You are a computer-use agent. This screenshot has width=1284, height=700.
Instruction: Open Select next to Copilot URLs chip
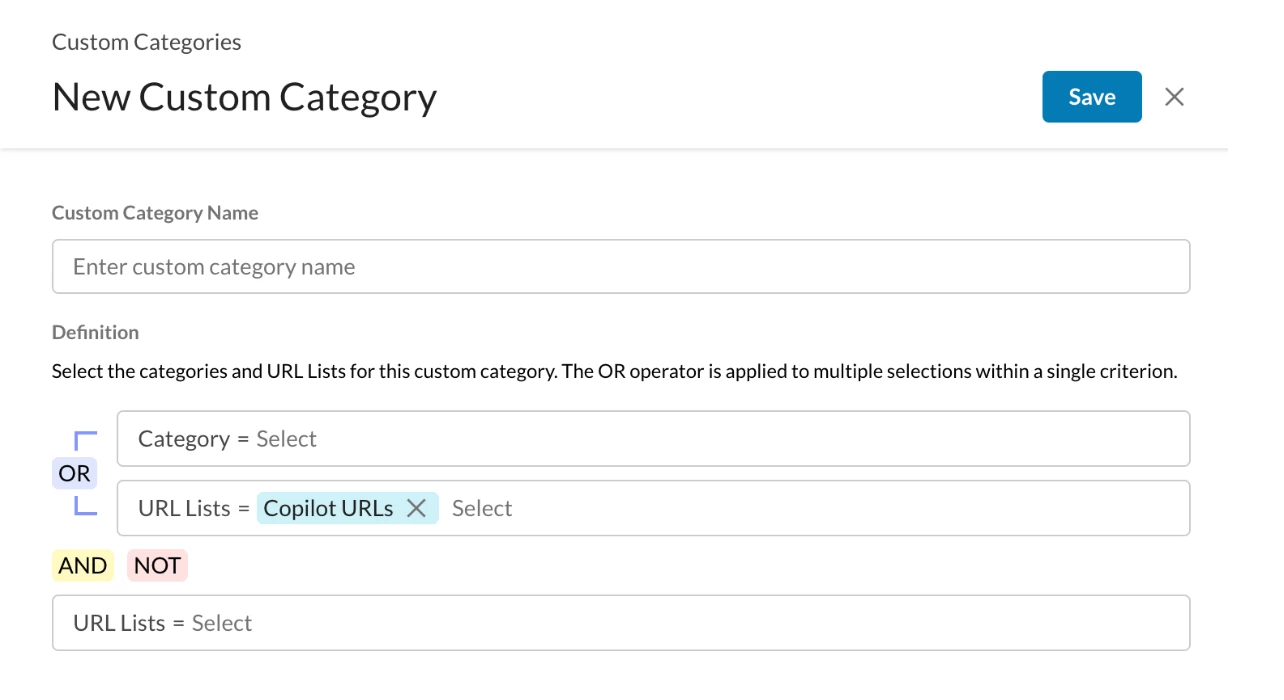pyautogui.click(x=481, y=508)
